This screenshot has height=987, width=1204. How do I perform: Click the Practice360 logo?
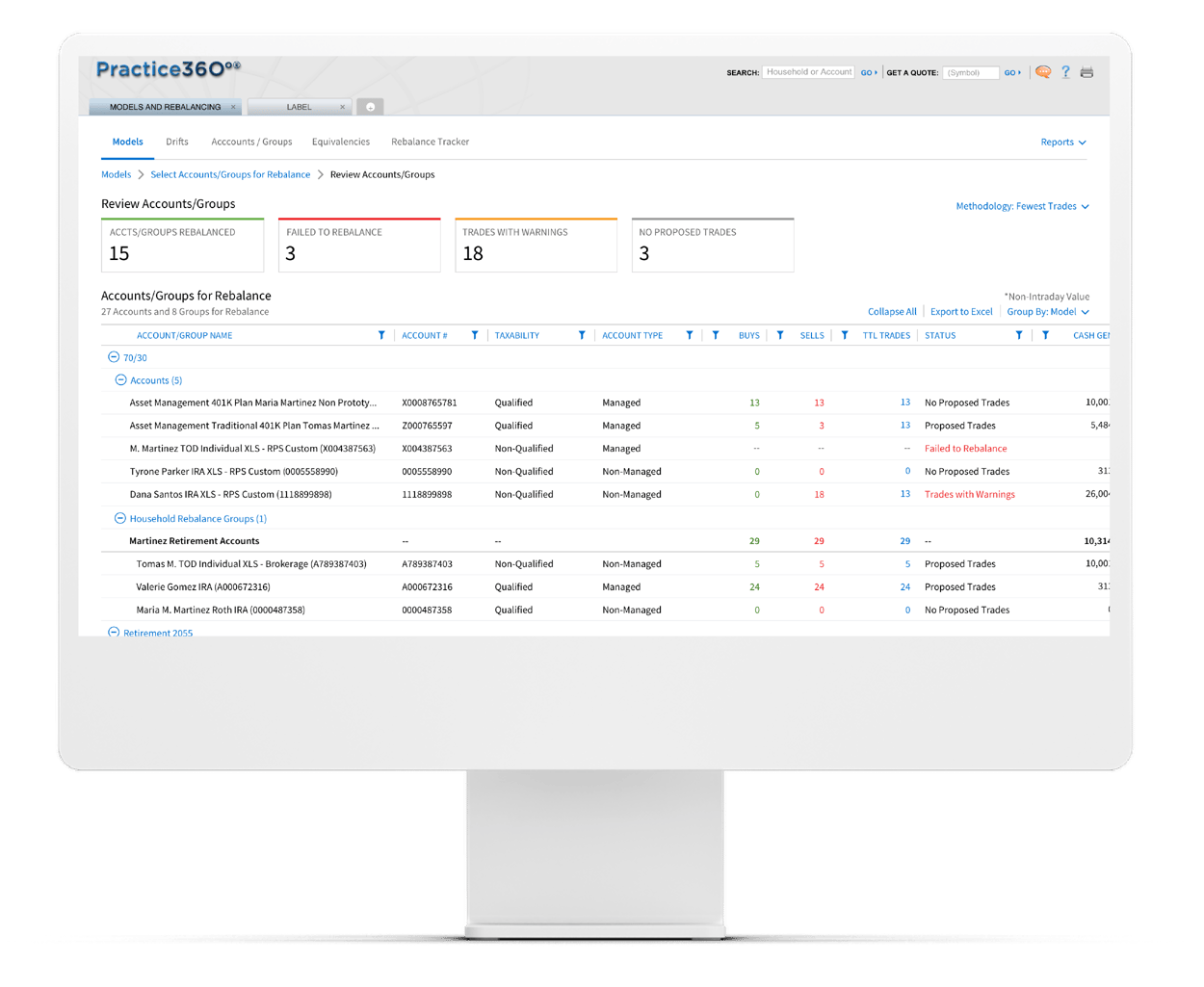pos(169,69)
